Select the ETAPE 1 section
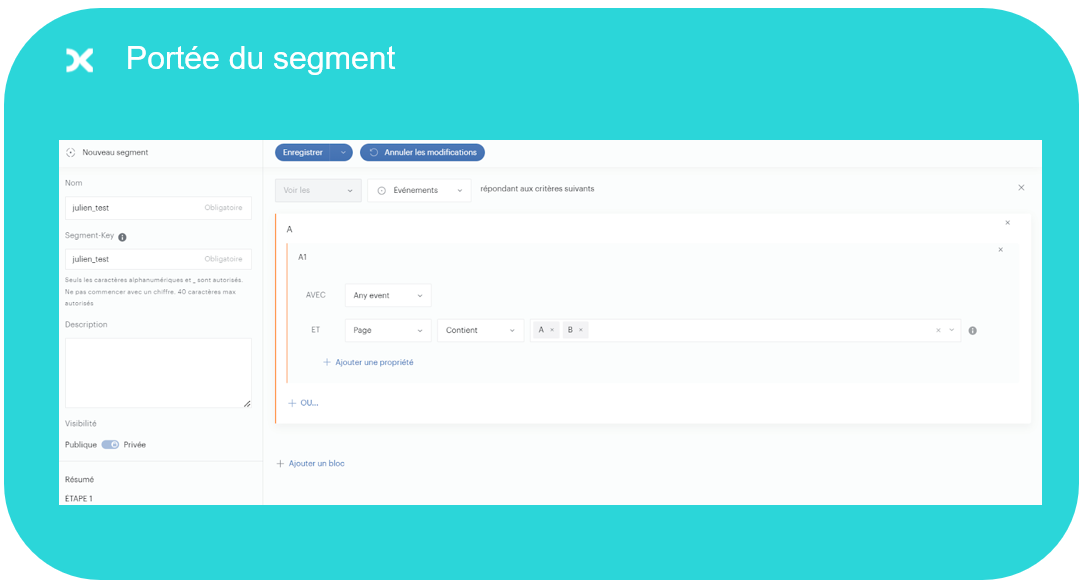 coord(78,498)
